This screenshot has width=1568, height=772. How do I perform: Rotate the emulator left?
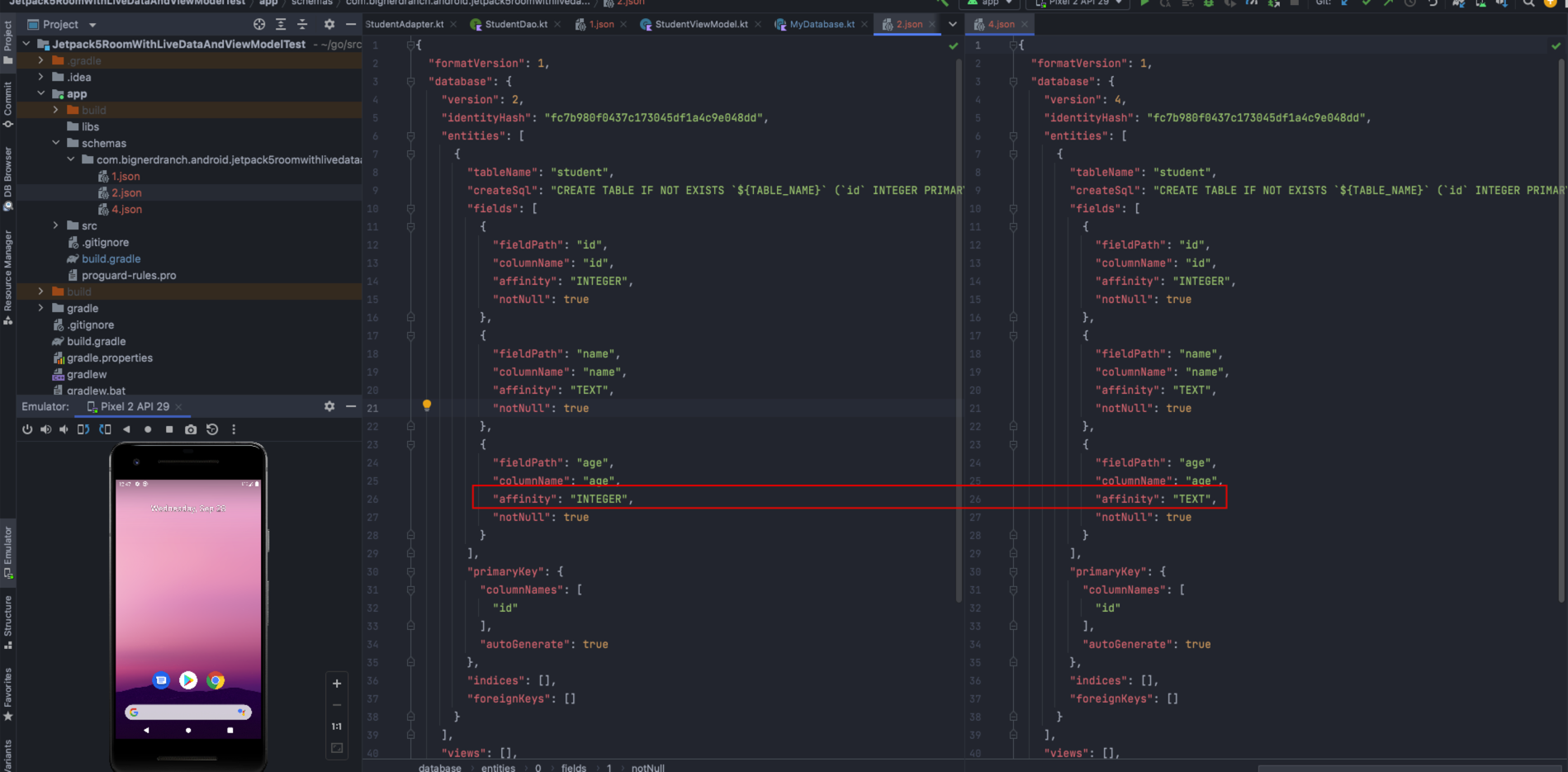pos(83,429)
